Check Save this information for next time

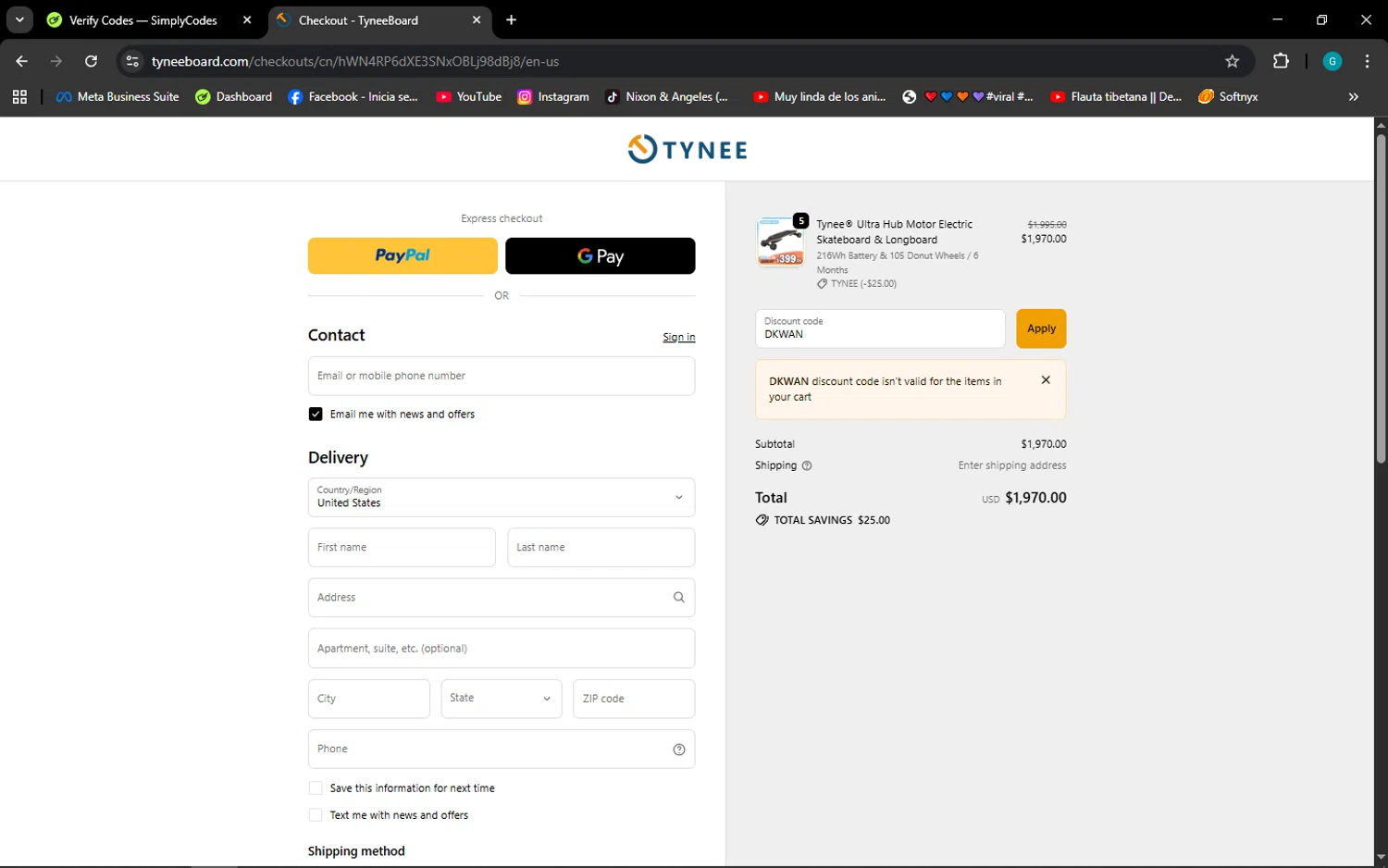316,788
